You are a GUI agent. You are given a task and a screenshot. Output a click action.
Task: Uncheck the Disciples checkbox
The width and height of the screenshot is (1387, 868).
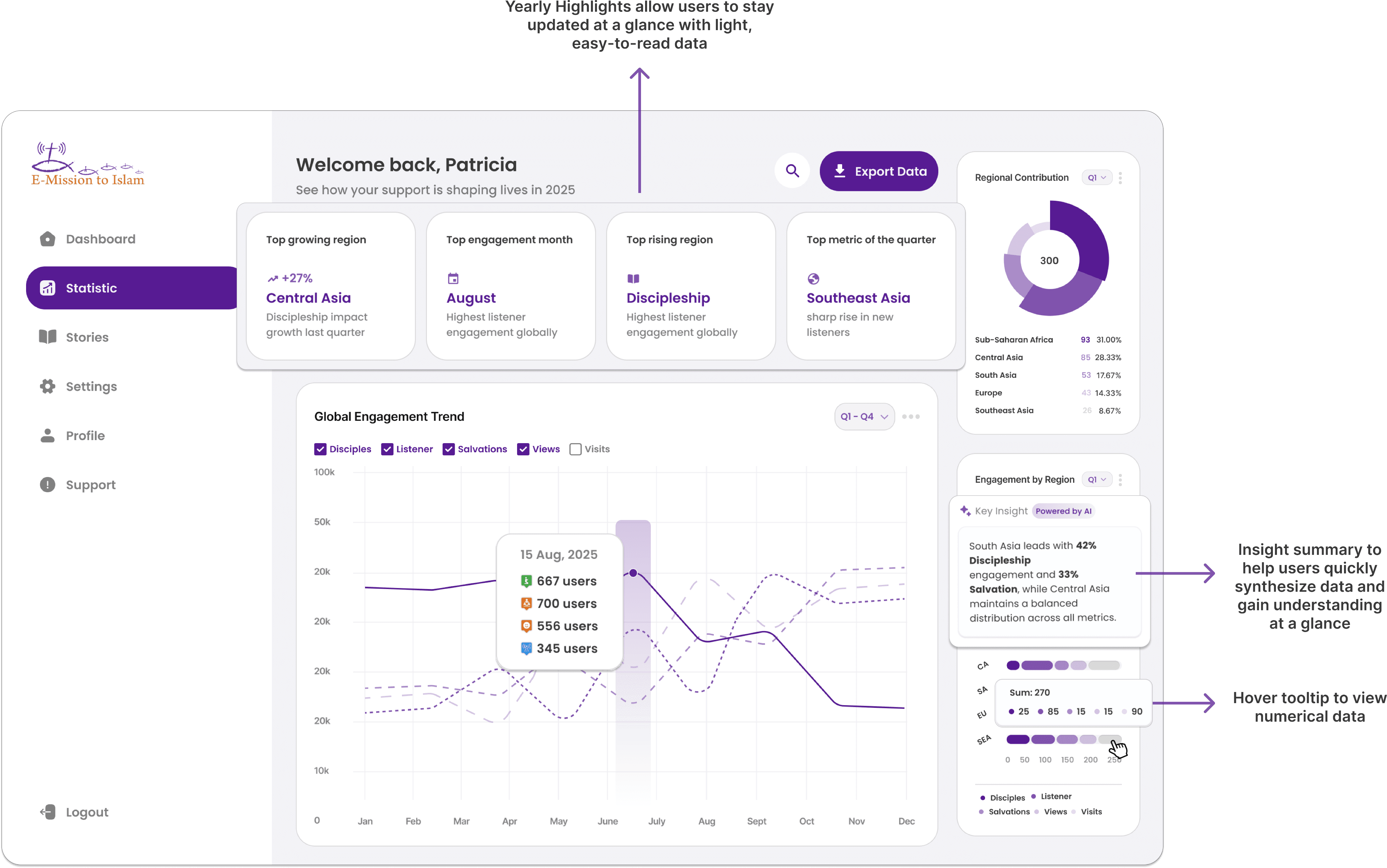pyautogui.click(x=320, y=450)
